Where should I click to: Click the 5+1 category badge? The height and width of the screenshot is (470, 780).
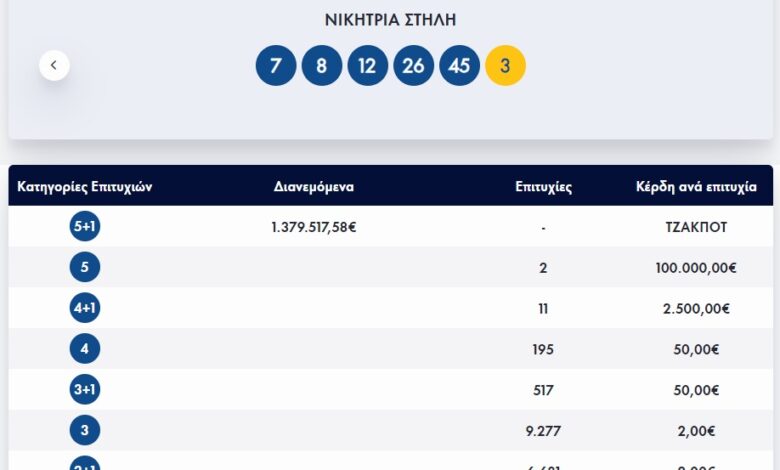[85, 227]
